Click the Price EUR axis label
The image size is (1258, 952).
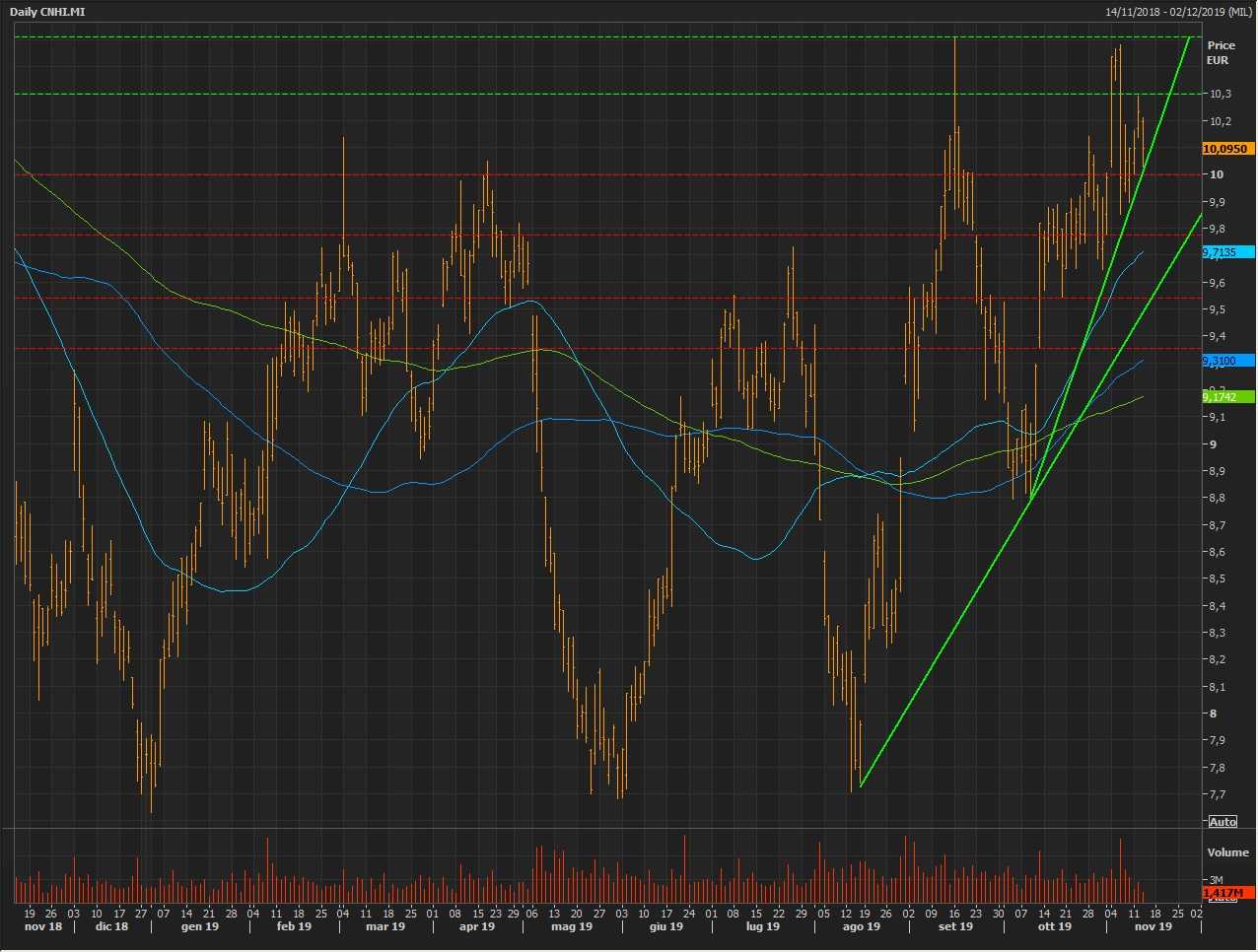pos(1221,52)
